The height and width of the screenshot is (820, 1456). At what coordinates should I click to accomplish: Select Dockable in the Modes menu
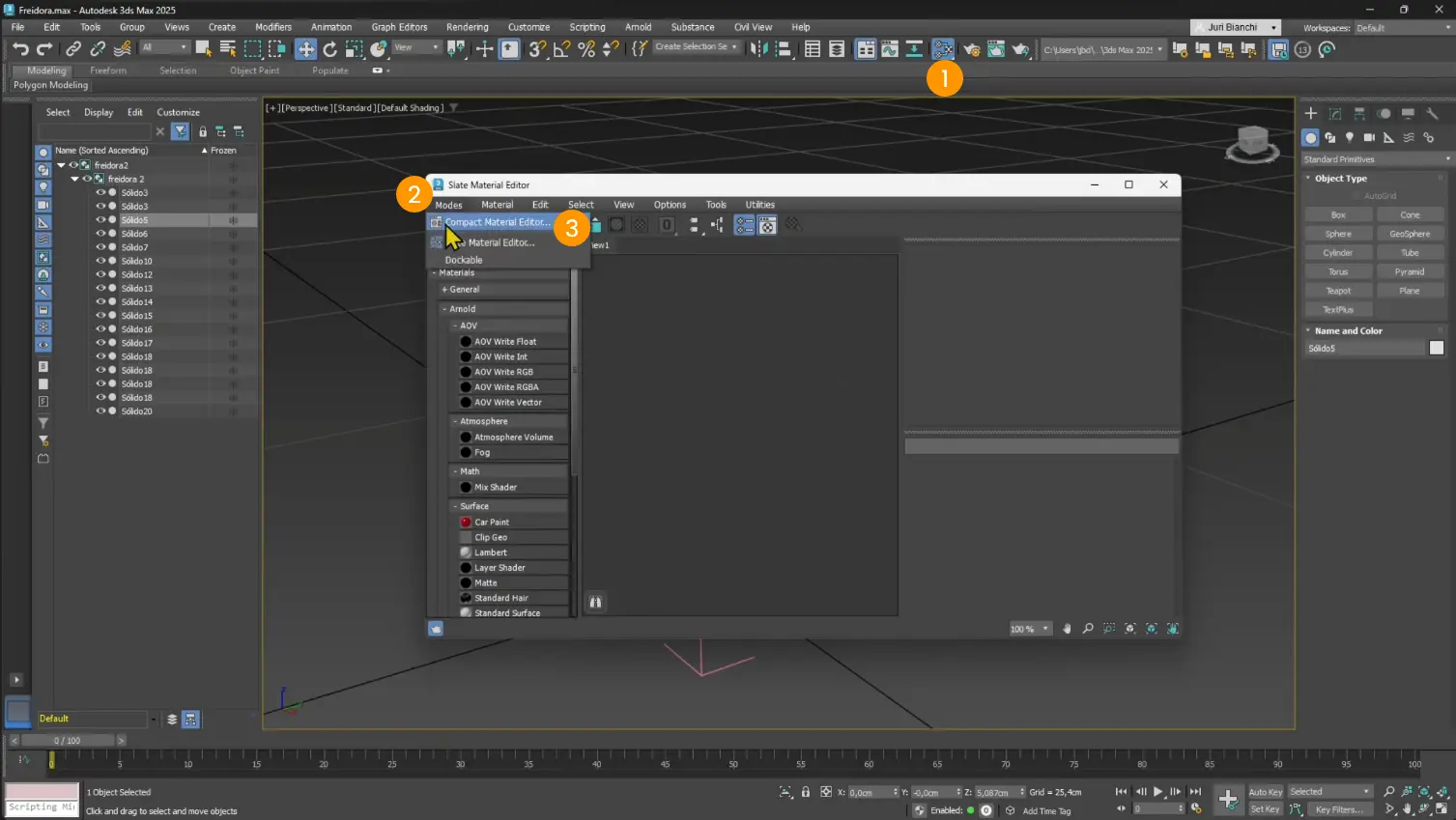(464, 260)
